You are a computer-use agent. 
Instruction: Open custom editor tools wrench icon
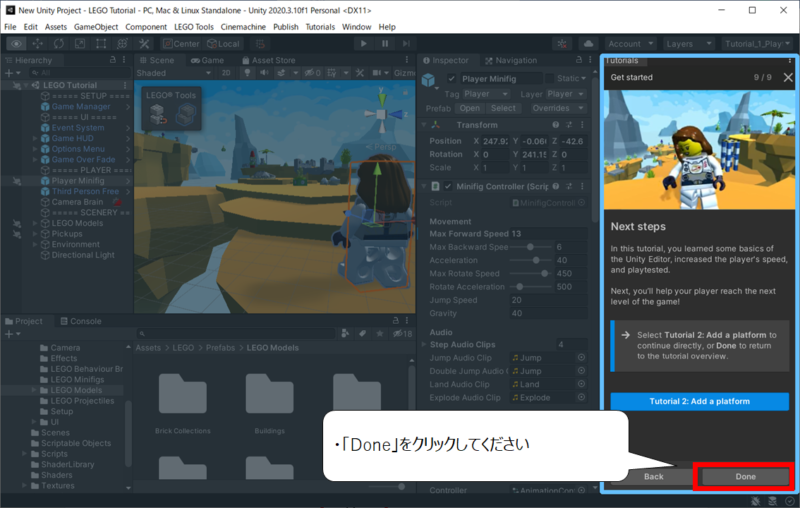click(144, 44)
